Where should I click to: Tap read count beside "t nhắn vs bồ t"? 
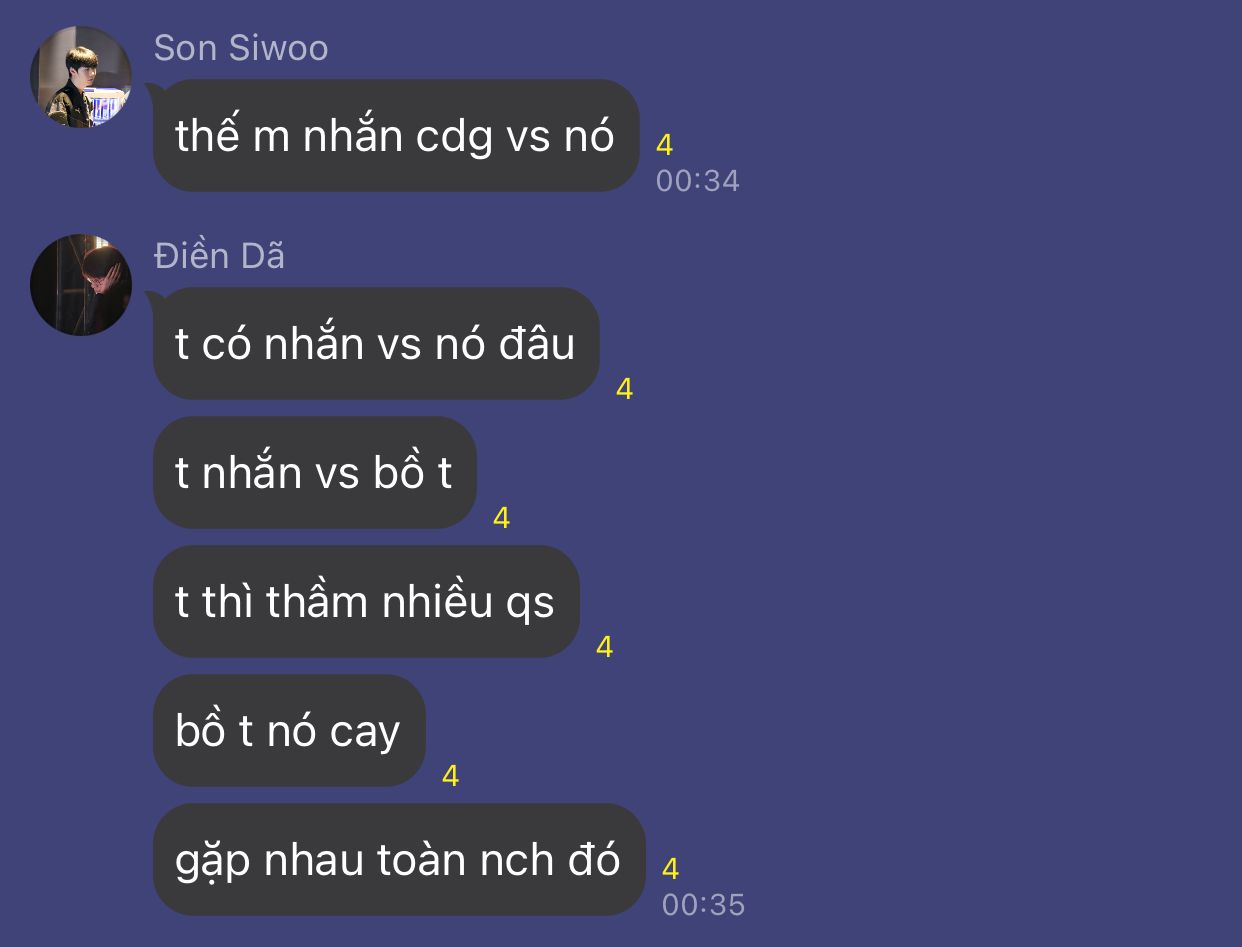click(x=502, y=518)
